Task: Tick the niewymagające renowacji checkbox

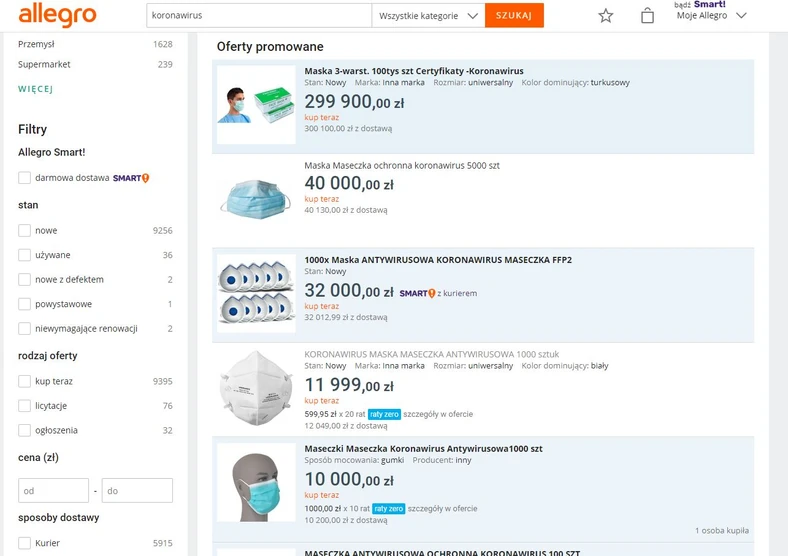Action: 25,329
